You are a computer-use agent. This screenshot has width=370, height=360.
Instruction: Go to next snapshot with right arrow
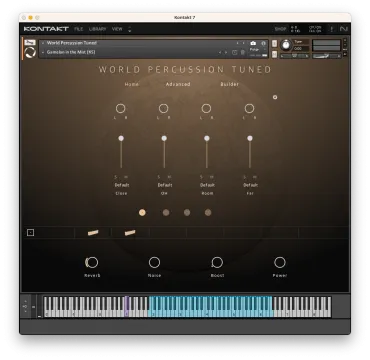point(226,52)
